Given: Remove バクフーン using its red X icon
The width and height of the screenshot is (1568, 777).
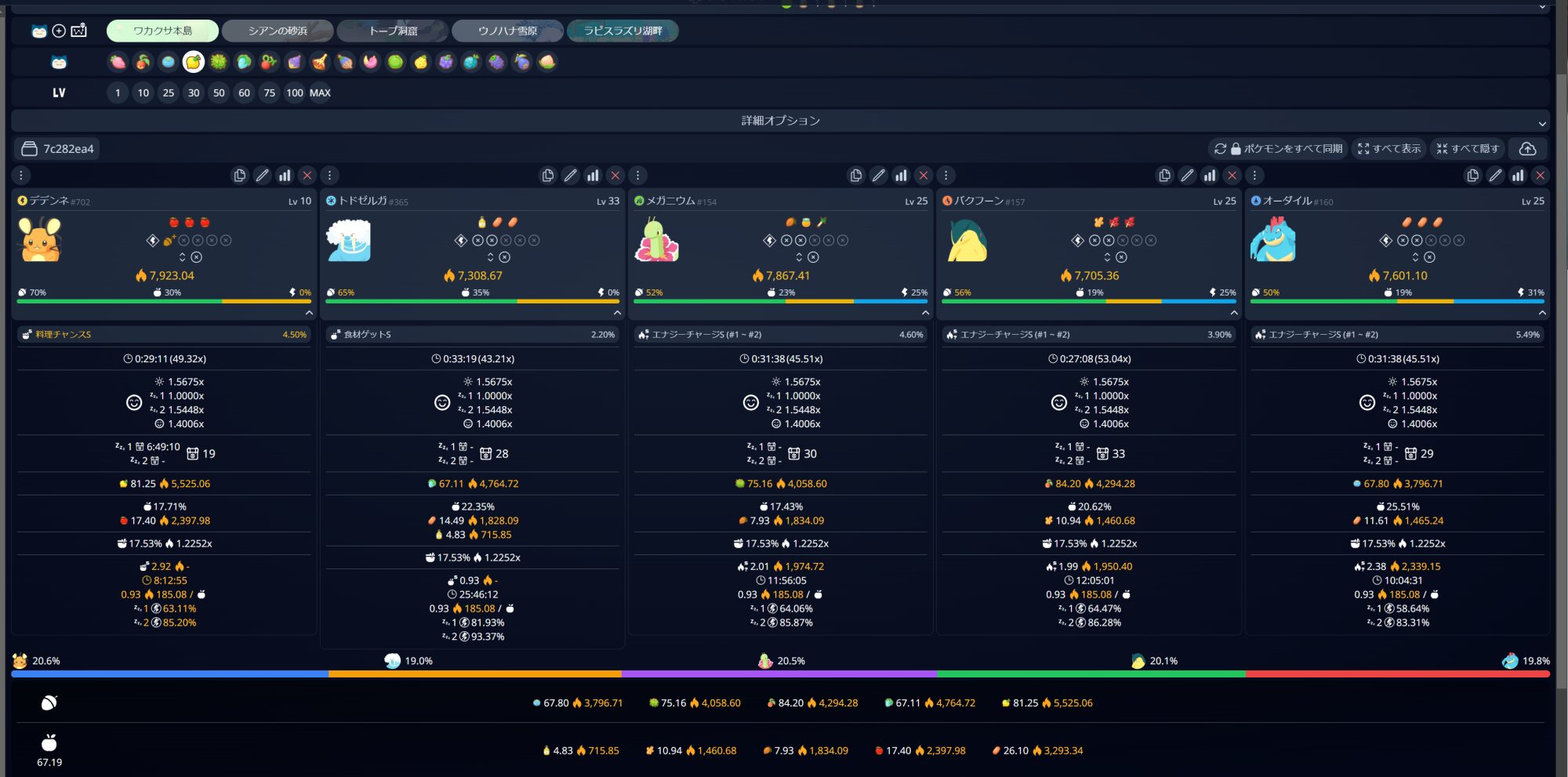Looking at the screenshot, I should [1232, 176].
